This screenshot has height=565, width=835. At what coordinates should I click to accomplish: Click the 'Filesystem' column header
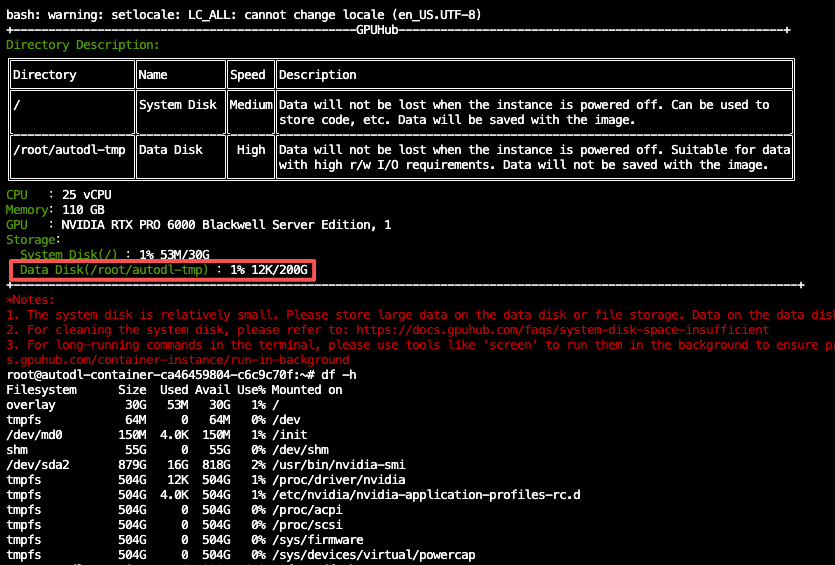click(42, 390)
